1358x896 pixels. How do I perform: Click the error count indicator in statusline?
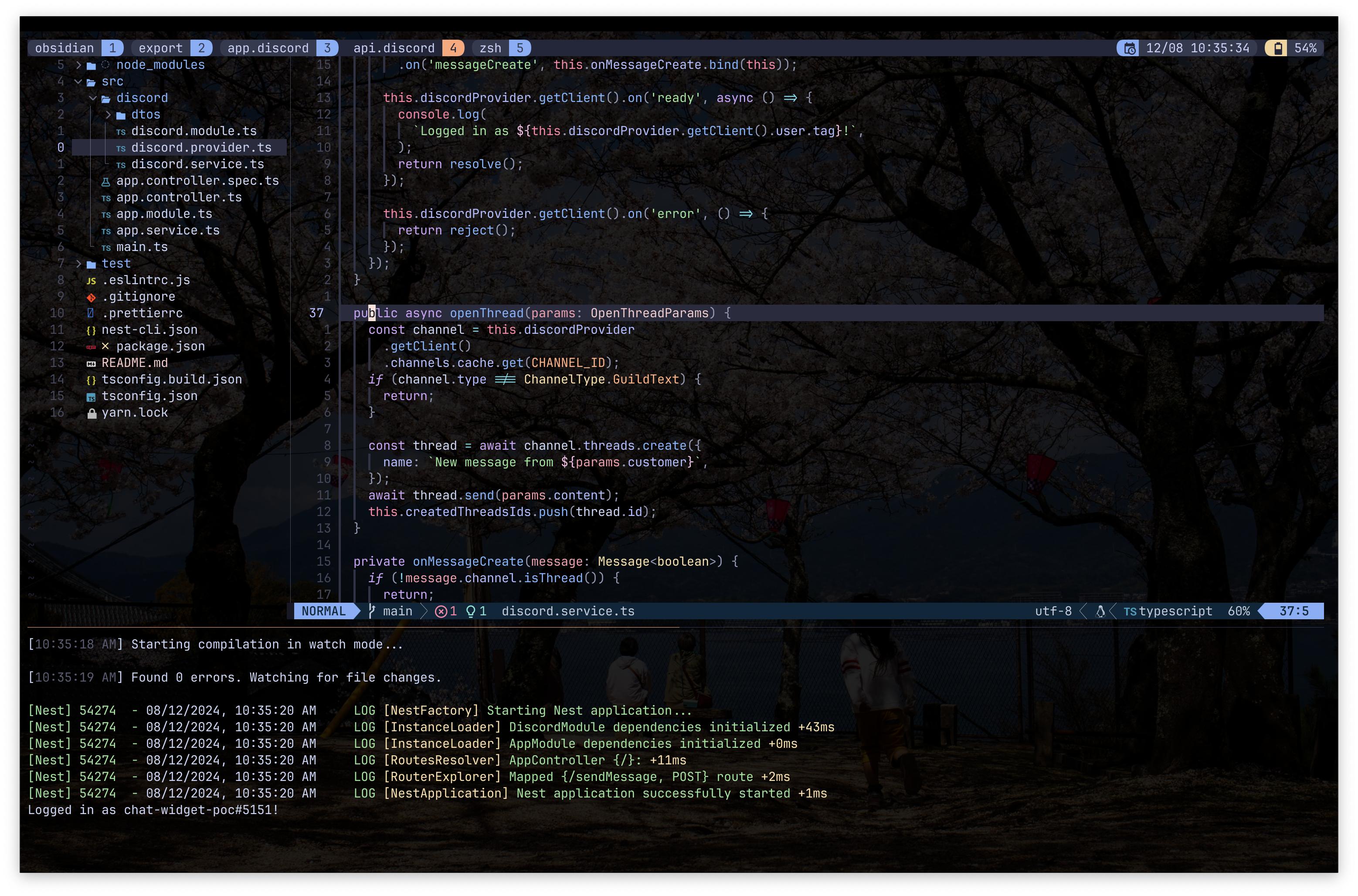pos(445,611)
